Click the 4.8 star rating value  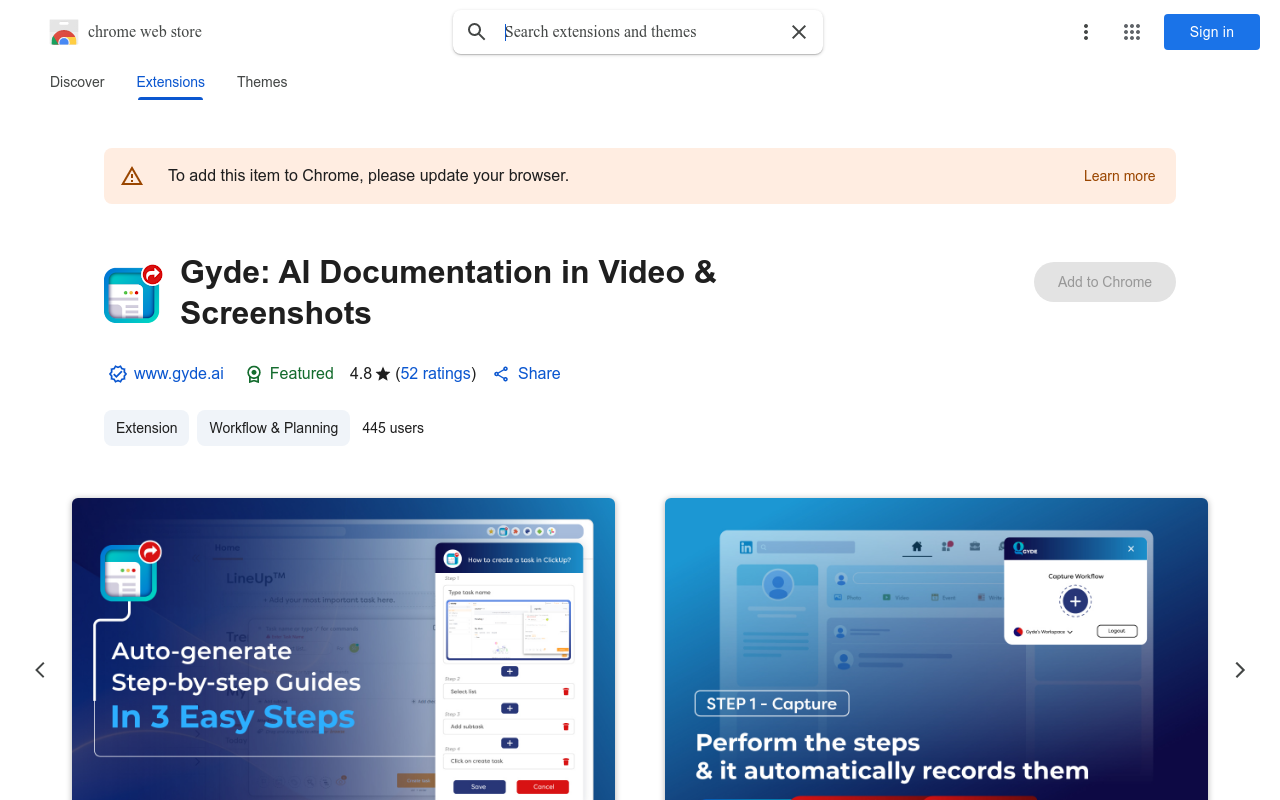click(361, 374)
